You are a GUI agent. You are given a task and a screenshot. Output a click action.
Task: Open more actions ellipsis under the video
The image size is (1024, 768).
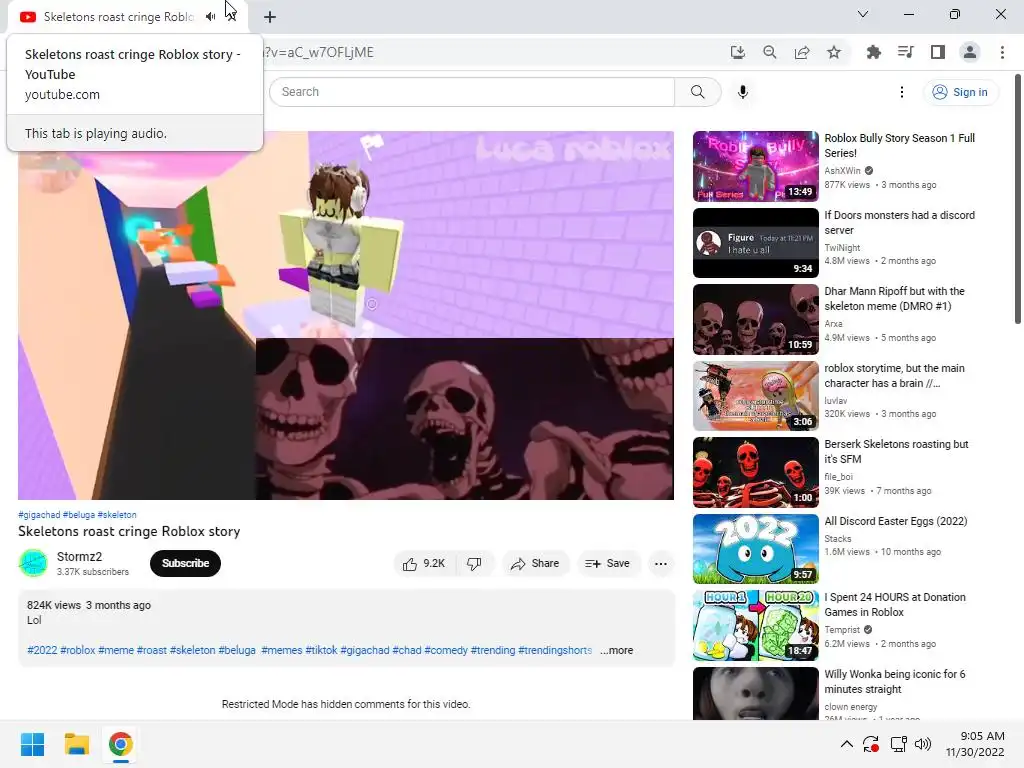(x=661, y=564)
